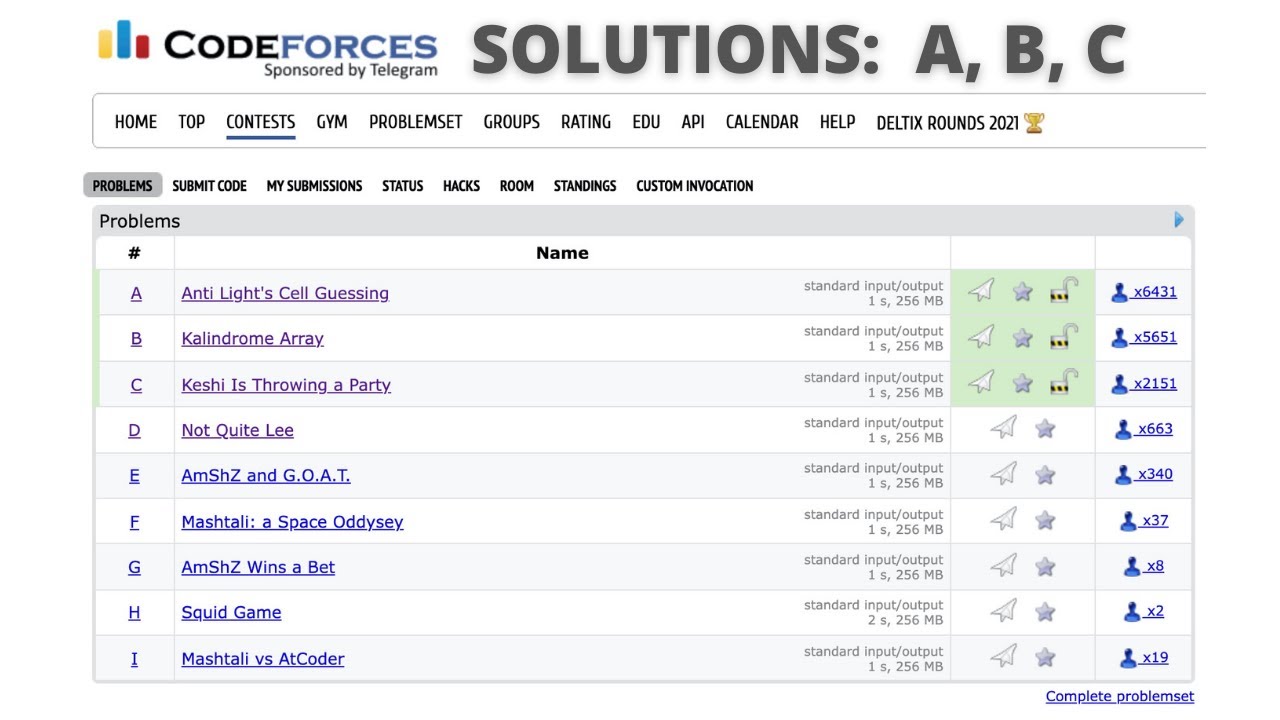1280x720 pixels.
Task: Open Not Quite Lee problem link
Action: [x=237, y=430]
